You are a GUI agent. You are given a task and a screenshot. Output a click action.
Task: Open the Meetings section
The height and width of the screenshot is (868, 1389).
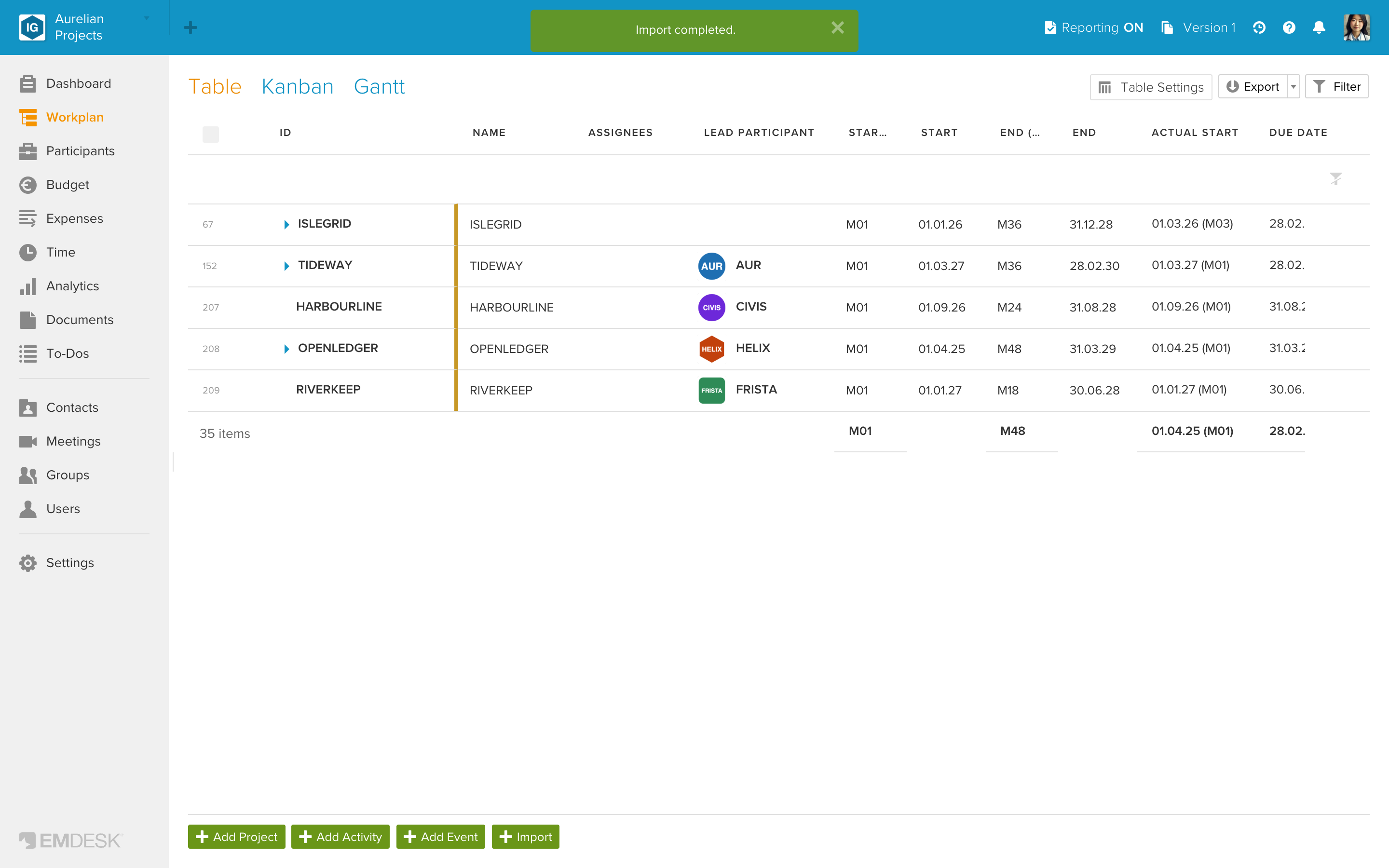coord(60,441)
